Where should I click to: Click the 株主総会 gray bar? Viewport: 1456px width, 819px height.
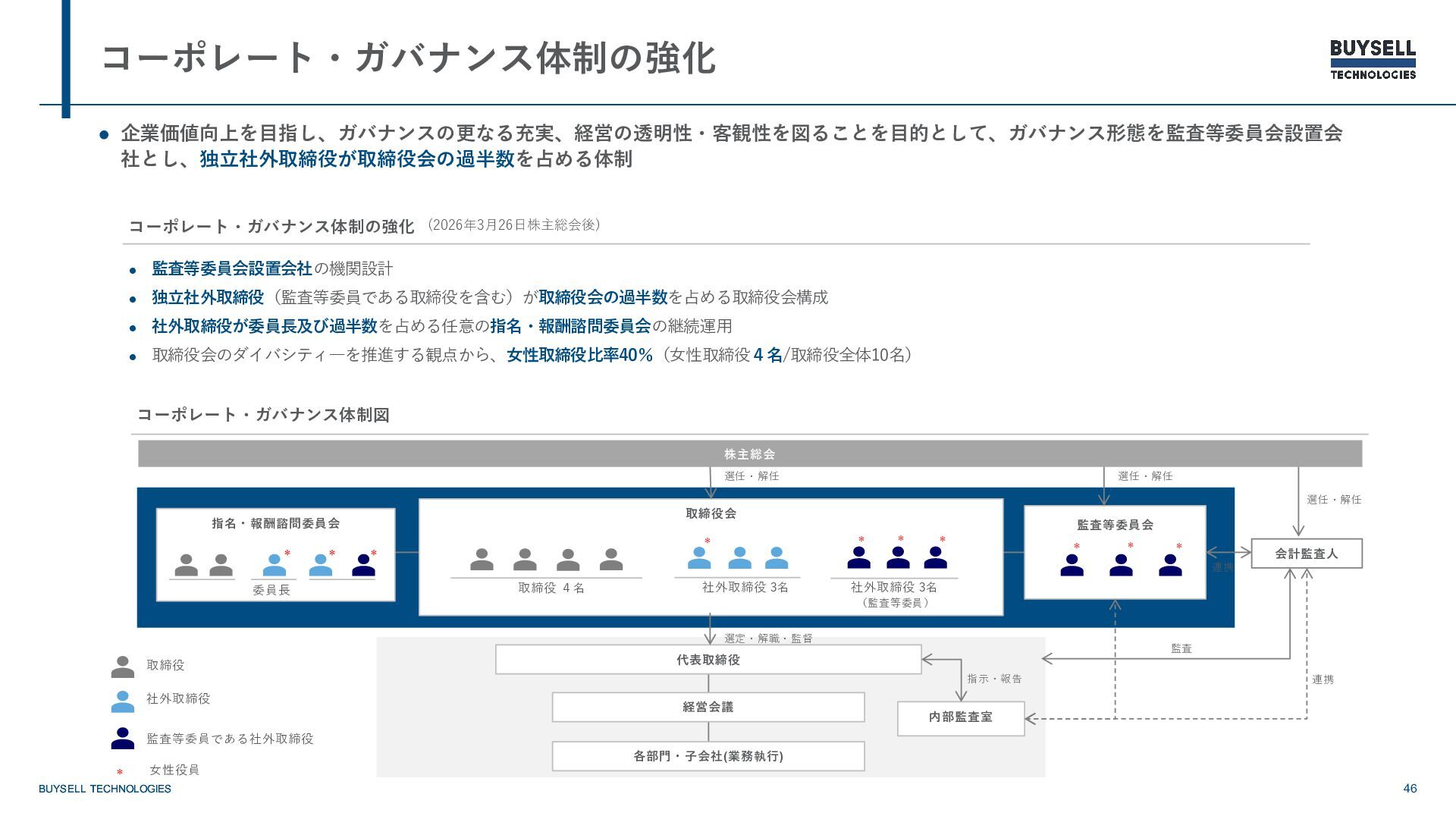[749, 453]
